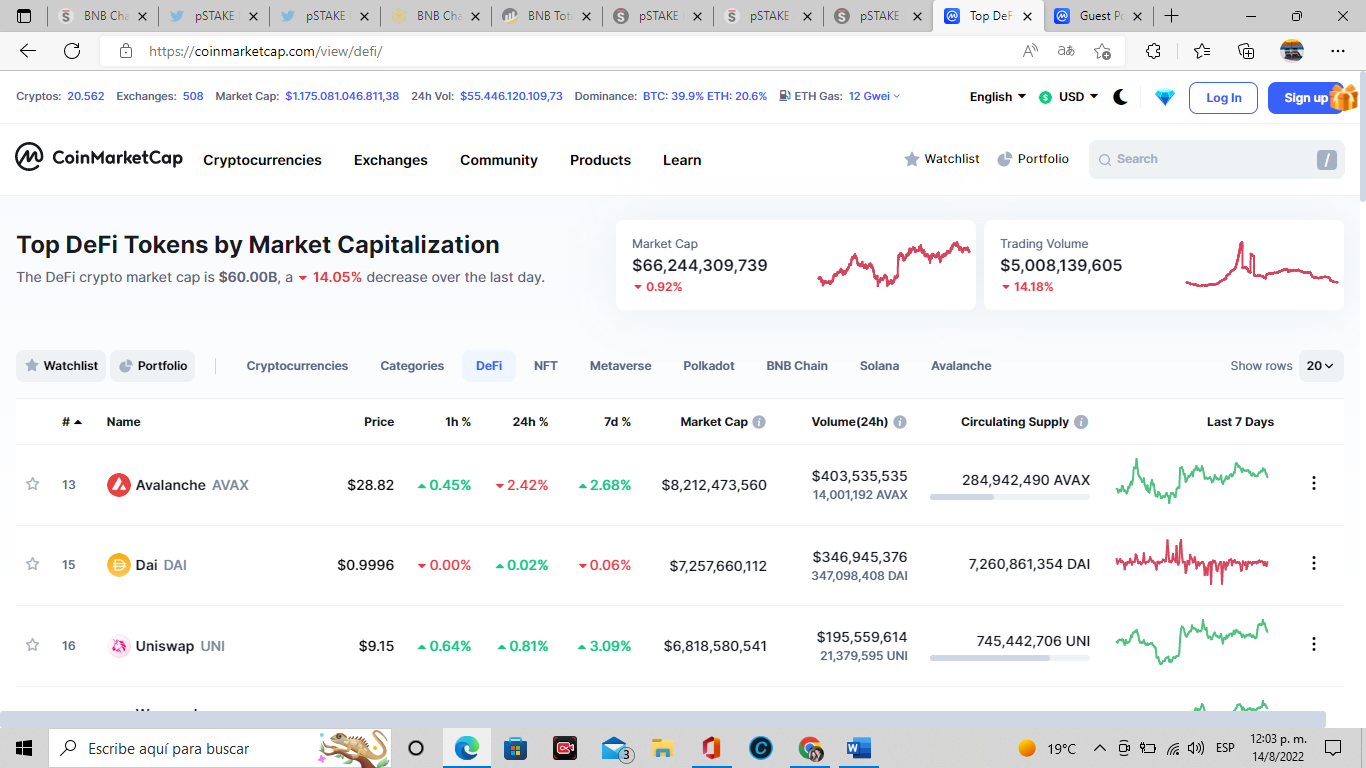Star Uniswap to add to watchlist
The width and height of the screenshot is (1366, 768).
tap(32, 645)
